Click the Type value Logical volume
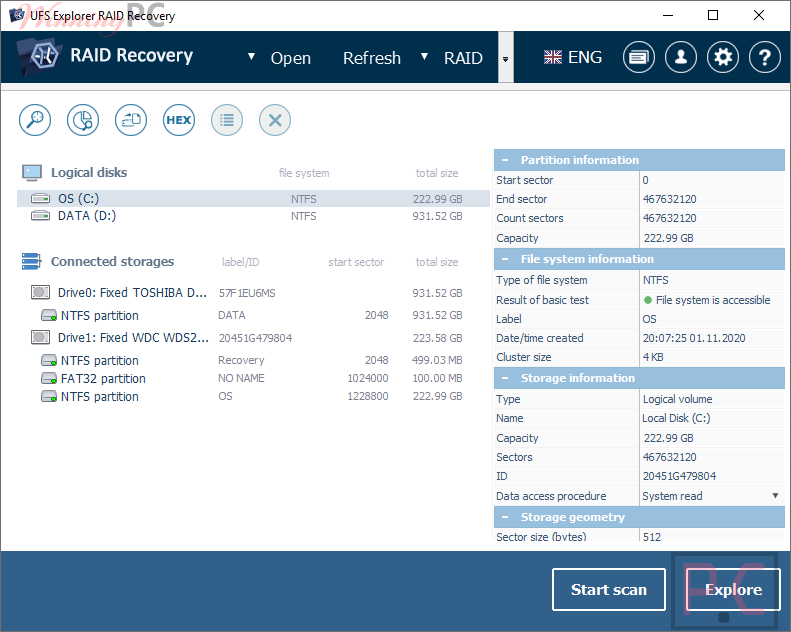This screenshot has height=632, width=791. pos(677,399)
